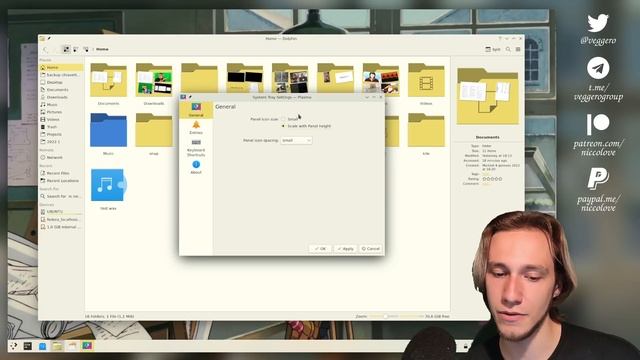
Task: Go back in Dolphin with back arrow
Action: pos(45,49)
